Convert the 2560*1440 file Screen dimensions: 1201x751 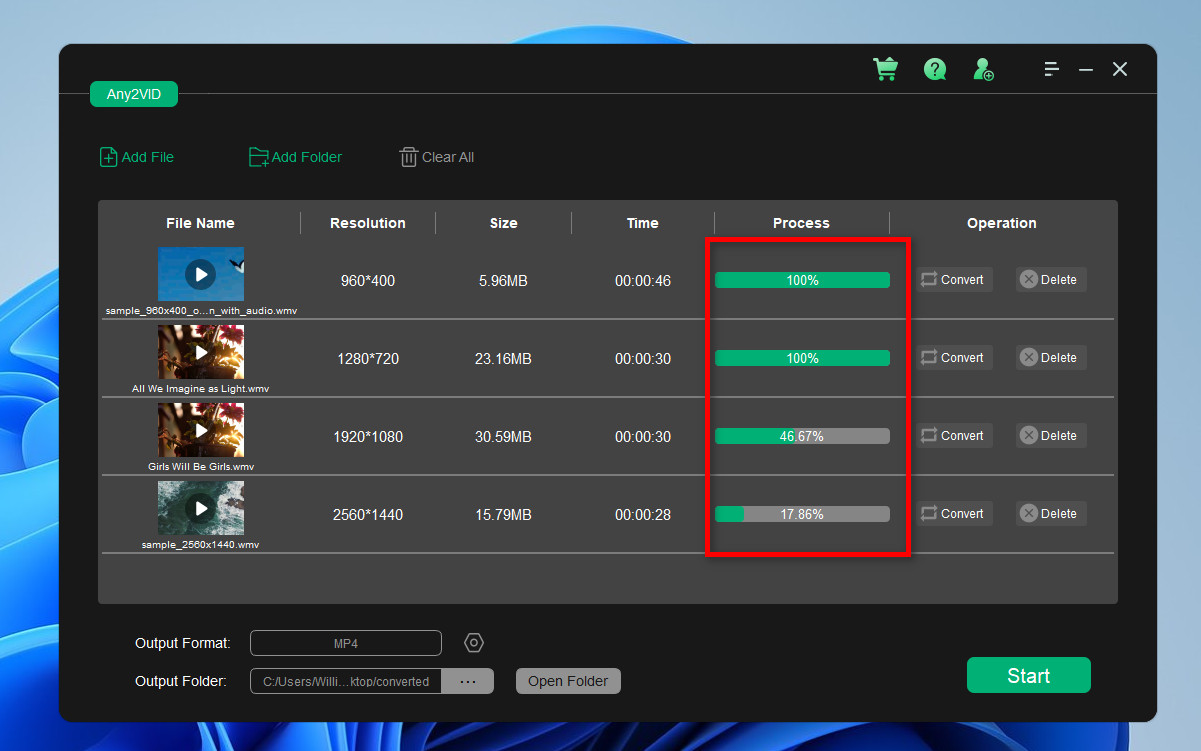pyautogui.click(x=953, y=514)
